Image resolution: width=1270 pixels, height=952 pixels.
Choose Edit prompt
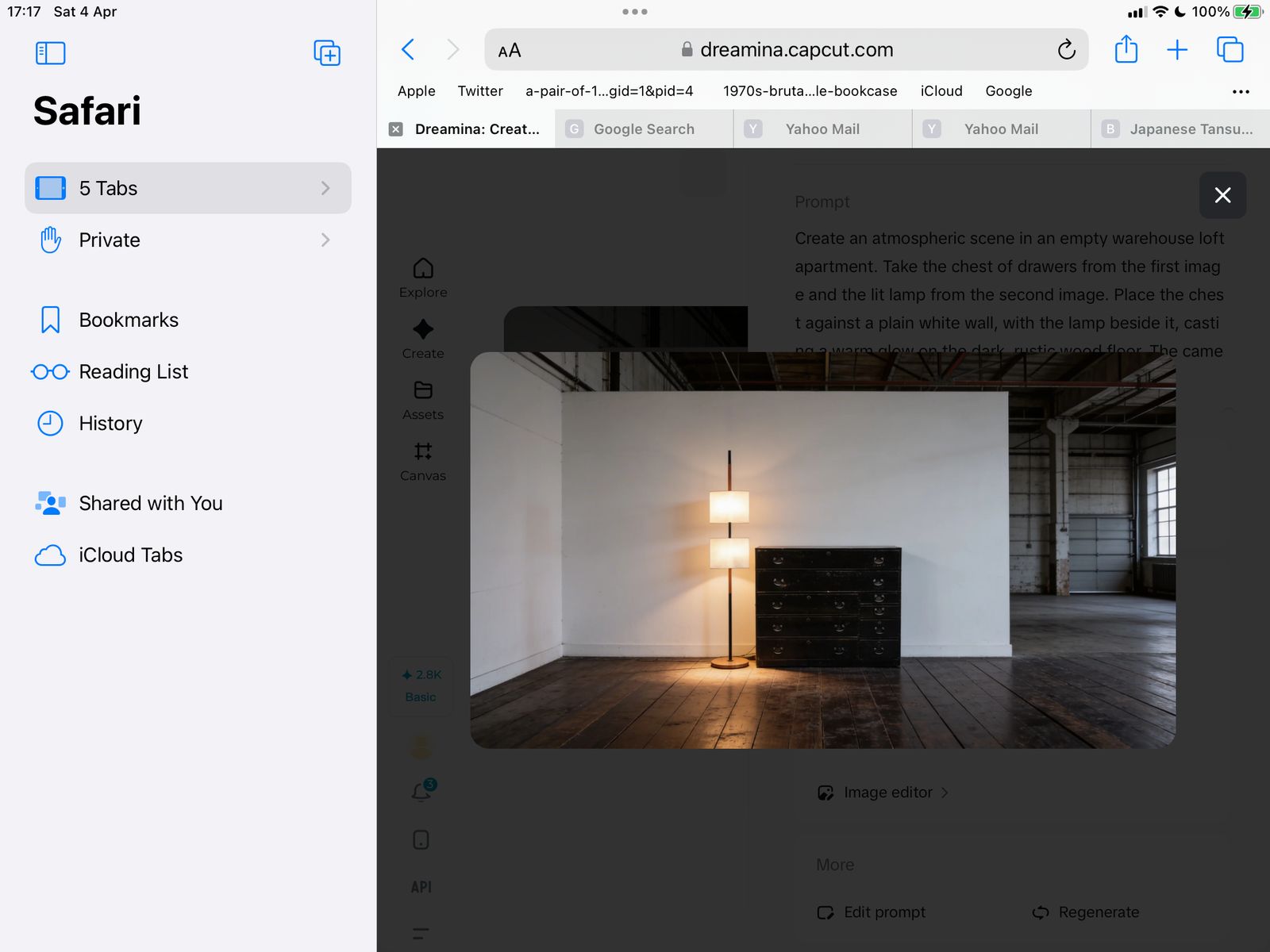(x=872, y=912)
